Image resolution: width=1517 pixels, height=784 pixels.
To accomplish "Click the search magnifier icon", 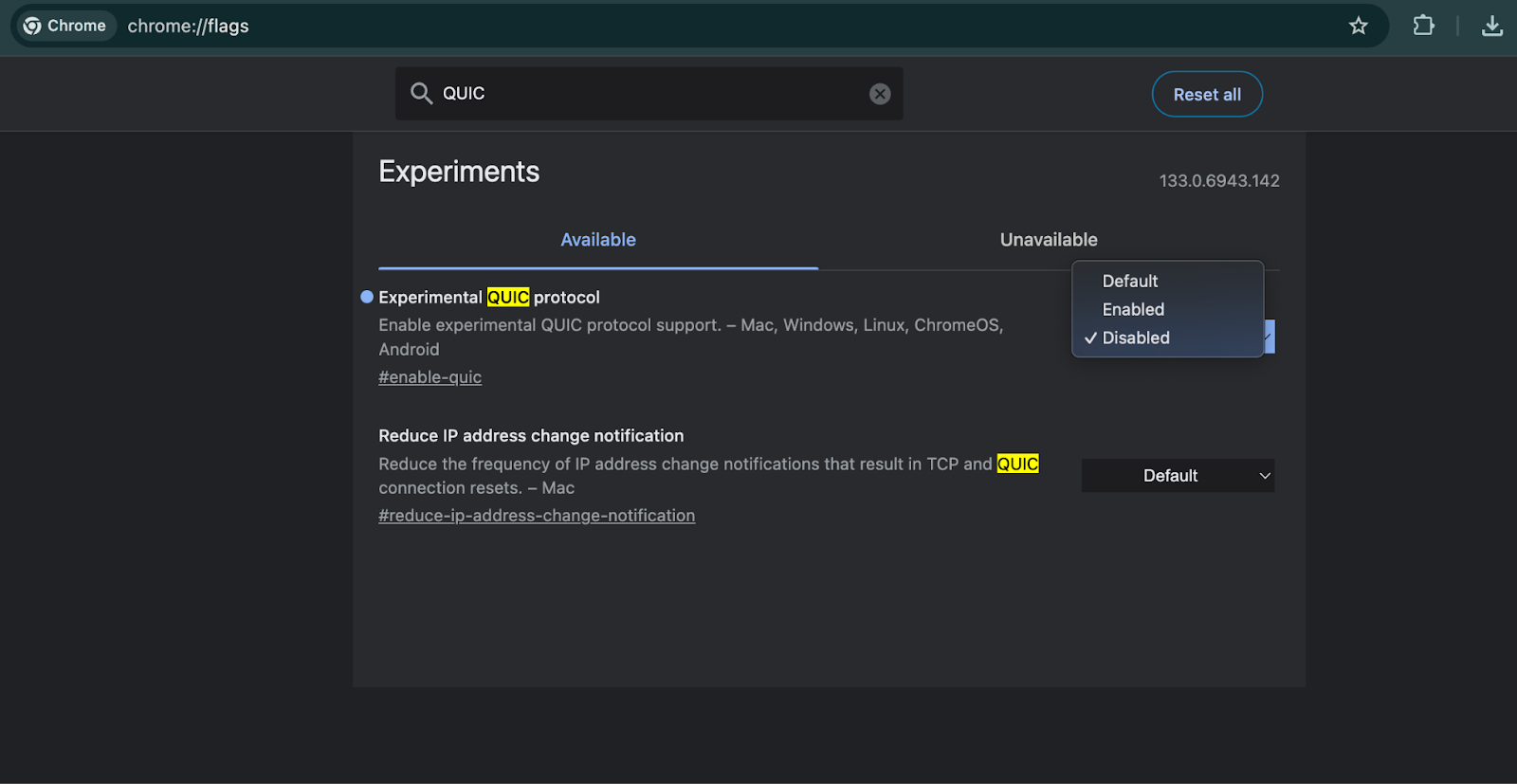I will coord(421,93).
